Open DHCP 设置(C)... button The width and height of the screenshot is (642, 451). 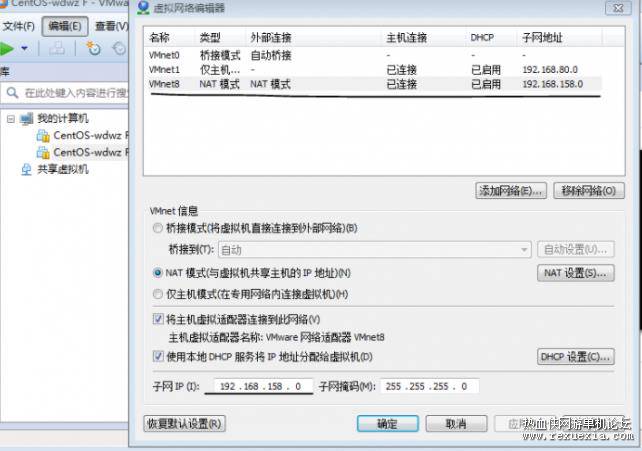[x=576, y=357]
